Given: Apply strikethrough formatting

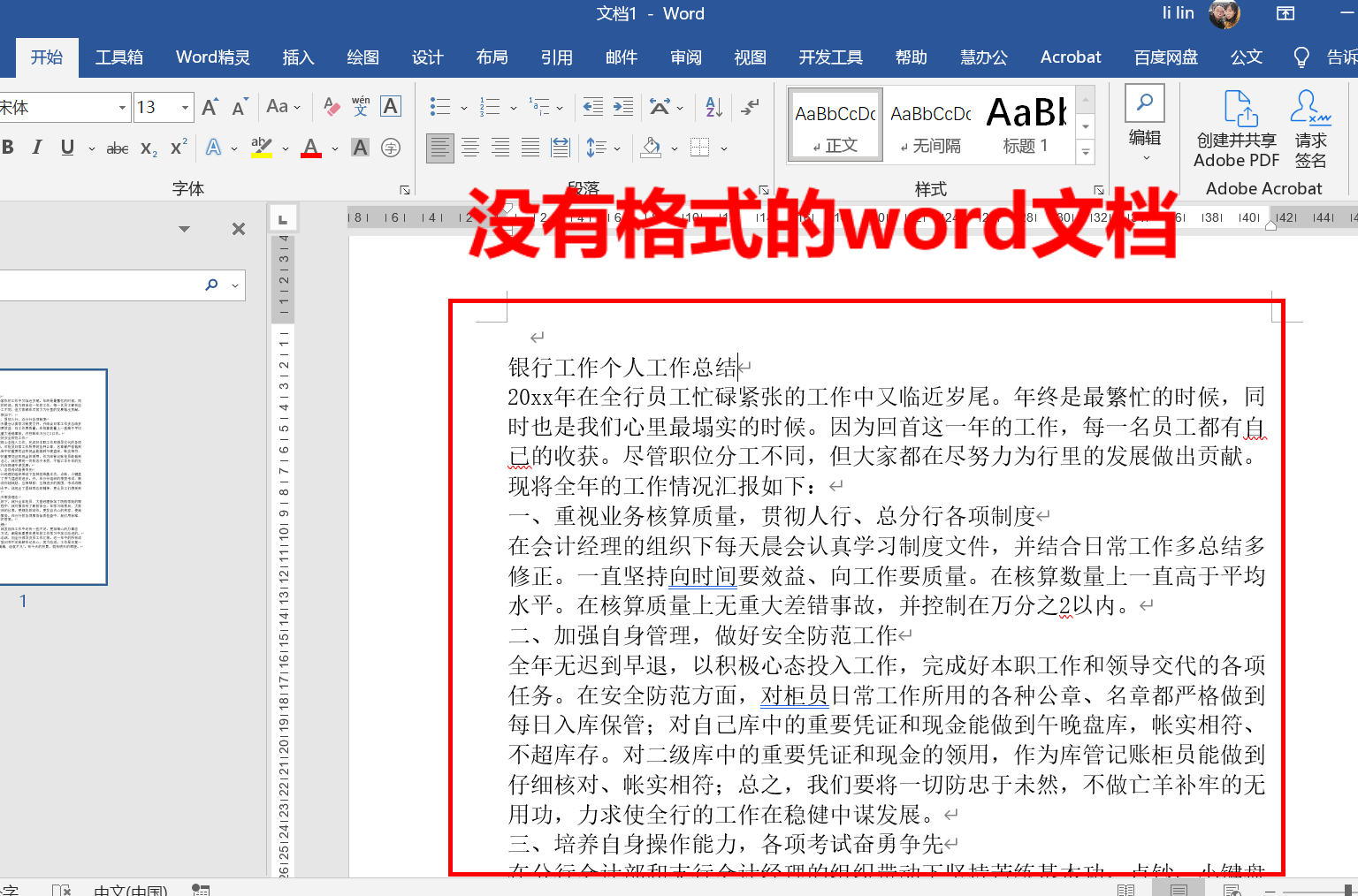Looking at the screenshot, I should (118, 148).
